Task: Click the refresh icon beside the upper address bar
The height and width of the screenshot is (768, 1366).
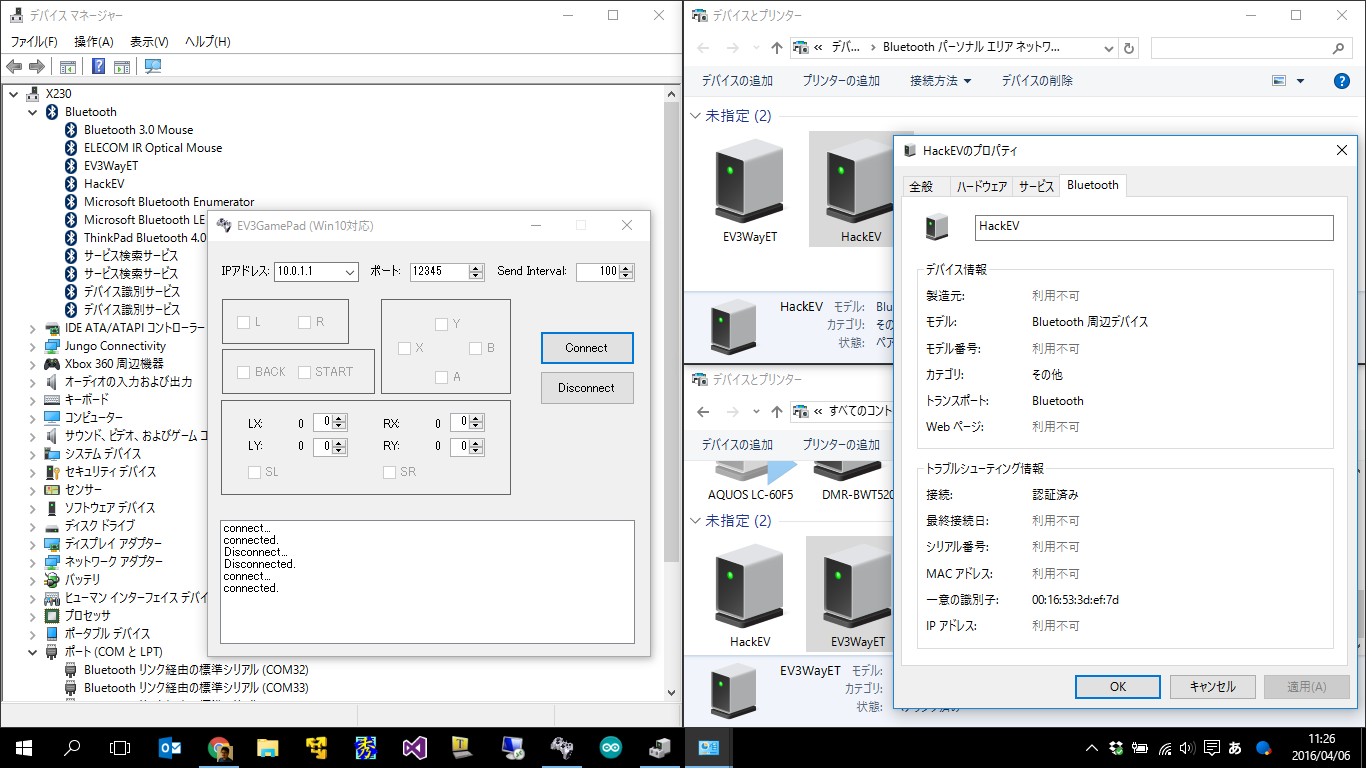Action: [x=1129, y=47]
